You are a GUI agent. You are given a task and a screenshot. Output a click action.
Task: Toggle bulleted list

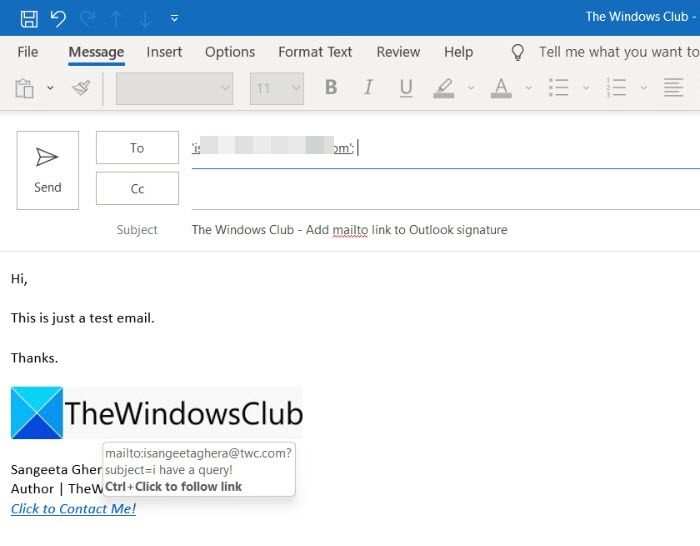click(558, 88)
